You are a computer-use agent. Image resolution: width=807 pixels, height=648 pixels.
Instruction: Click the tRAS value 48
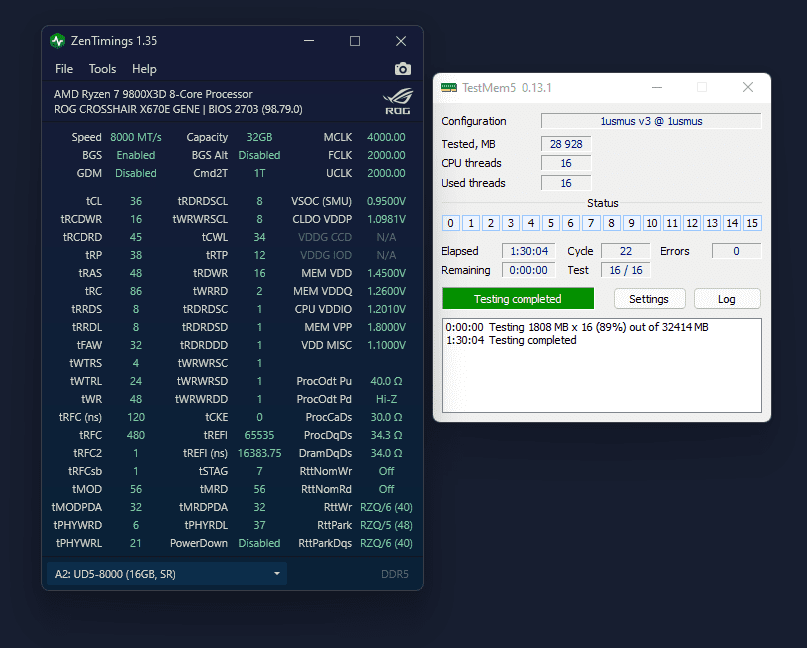pyautogui.click(x=136, y=273)
